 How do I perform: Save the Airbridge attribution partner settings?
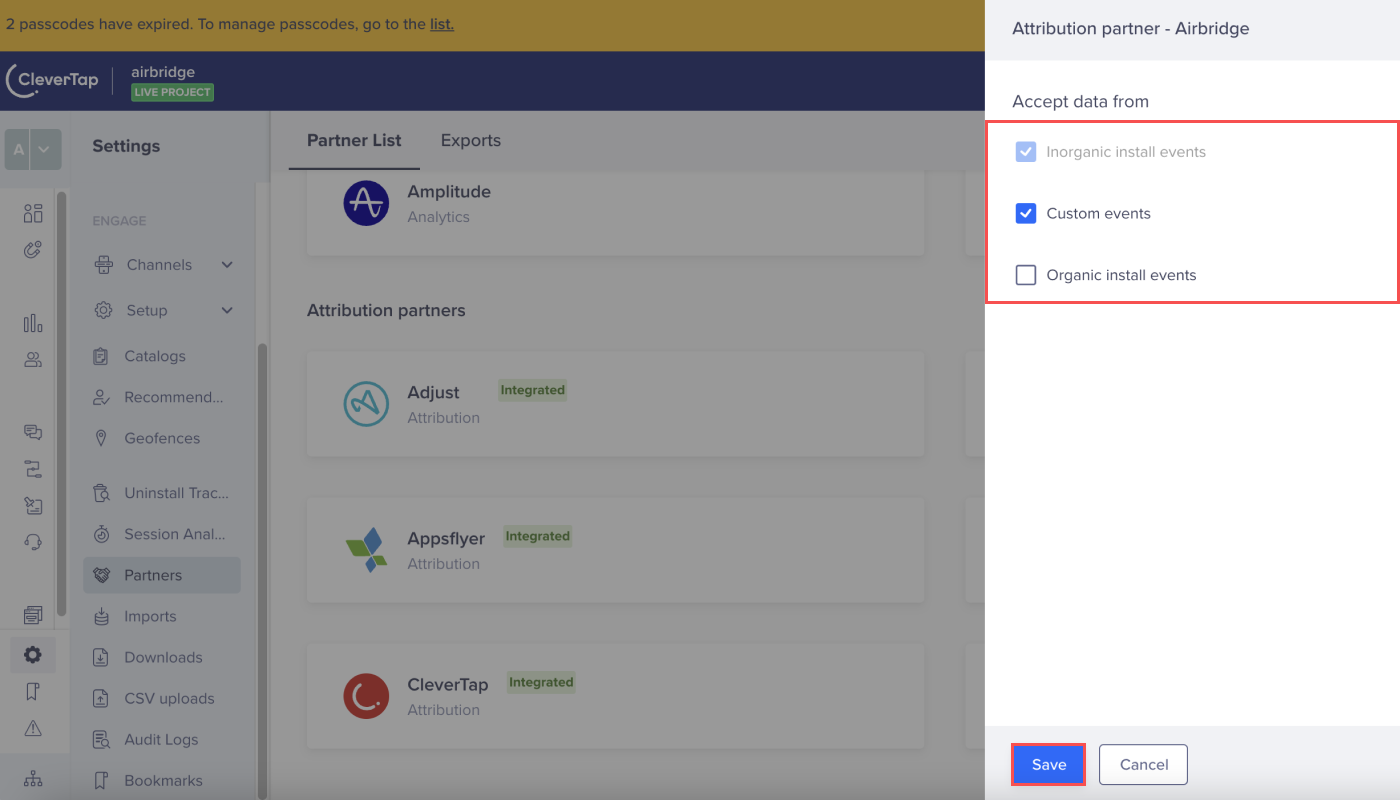[x=1049, y=765]
